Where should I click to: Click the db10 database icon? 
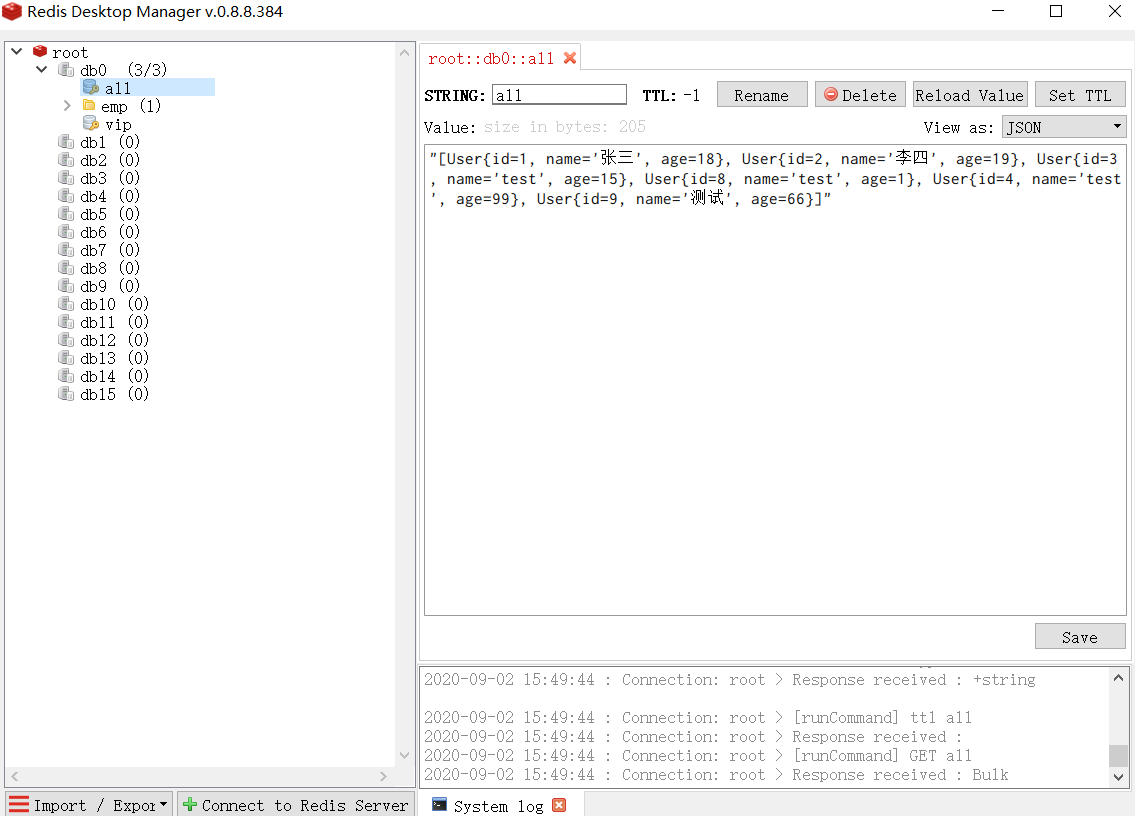66,303
